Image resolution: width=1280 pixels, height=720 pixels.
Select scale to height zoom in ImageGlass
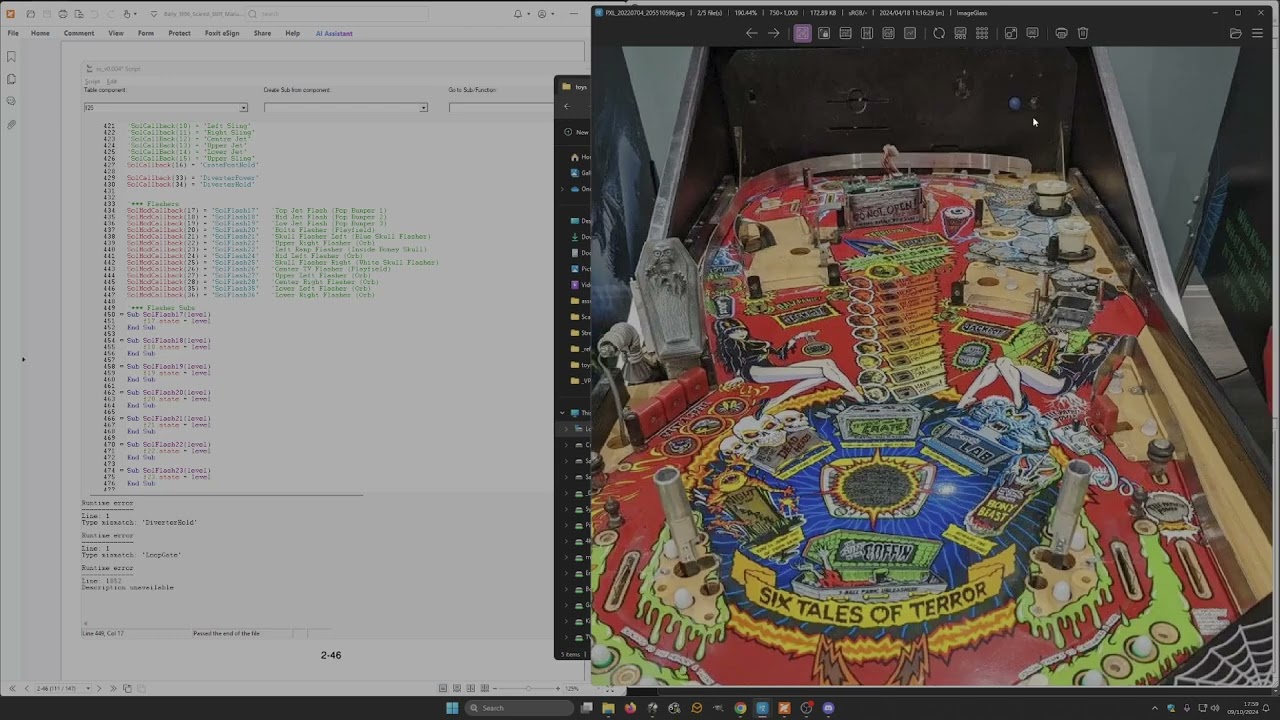(x=867, y=33)
